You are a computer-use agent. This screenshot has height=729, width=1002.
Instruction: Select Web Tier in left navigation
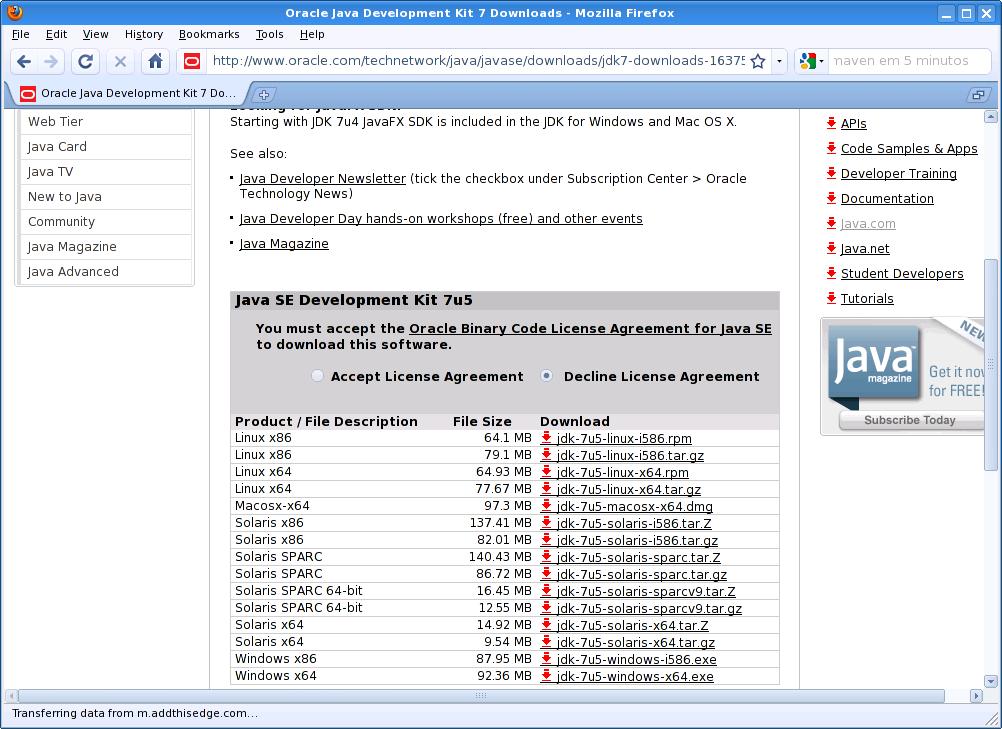click(x=106, y=121)
